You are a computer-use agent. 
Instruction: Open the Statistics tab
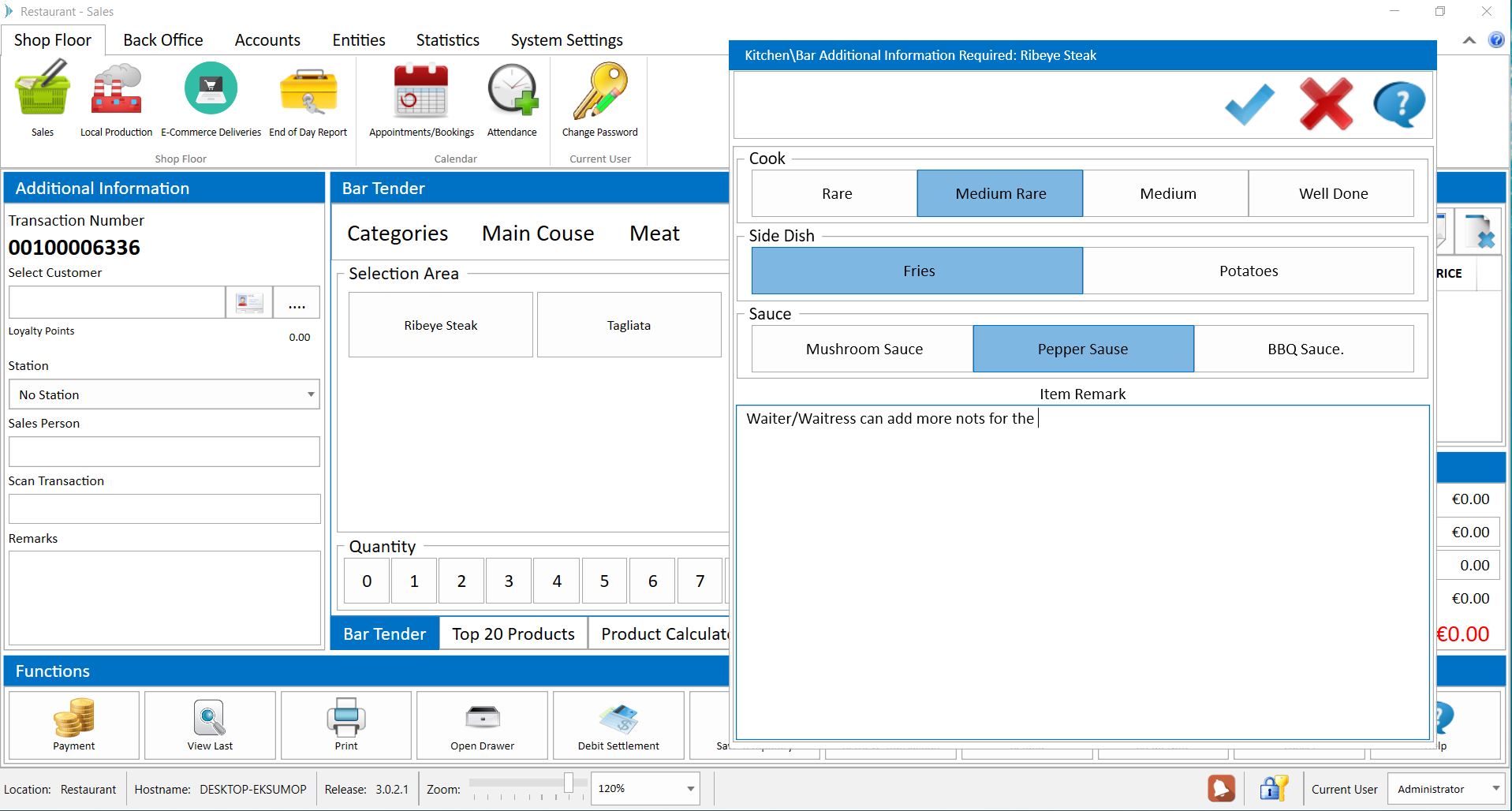[x=447, y=40]
